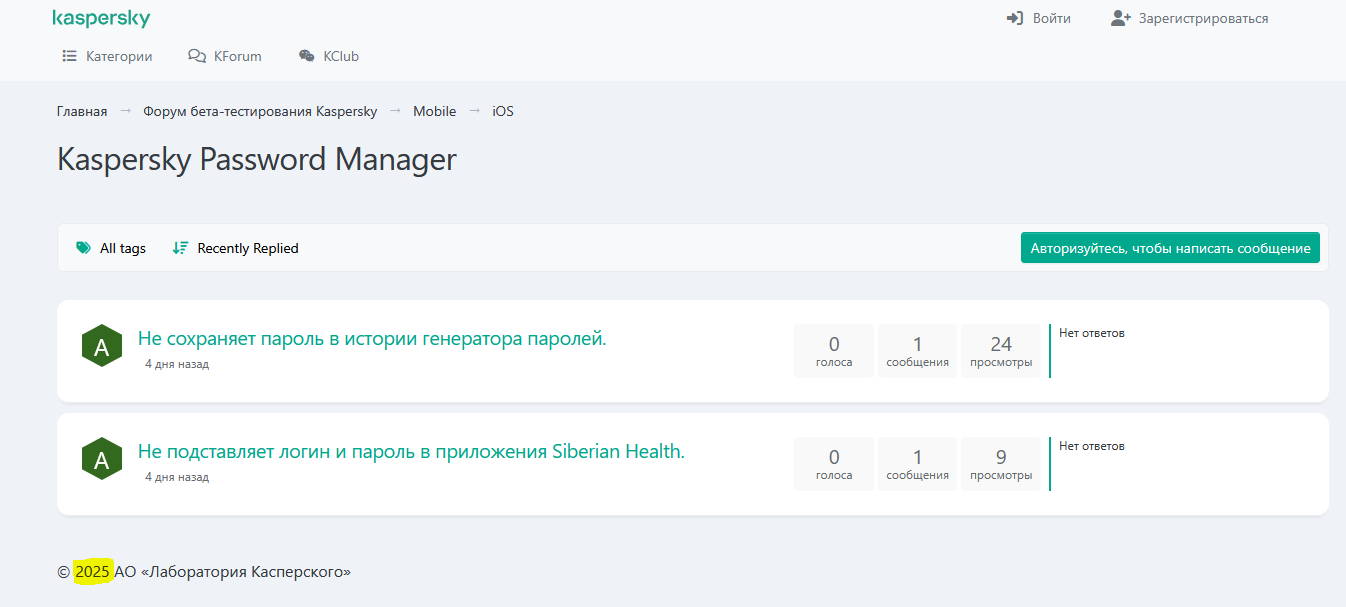
Task: Click the 24 просмотры counter
Action: (x=1001, y=351)
